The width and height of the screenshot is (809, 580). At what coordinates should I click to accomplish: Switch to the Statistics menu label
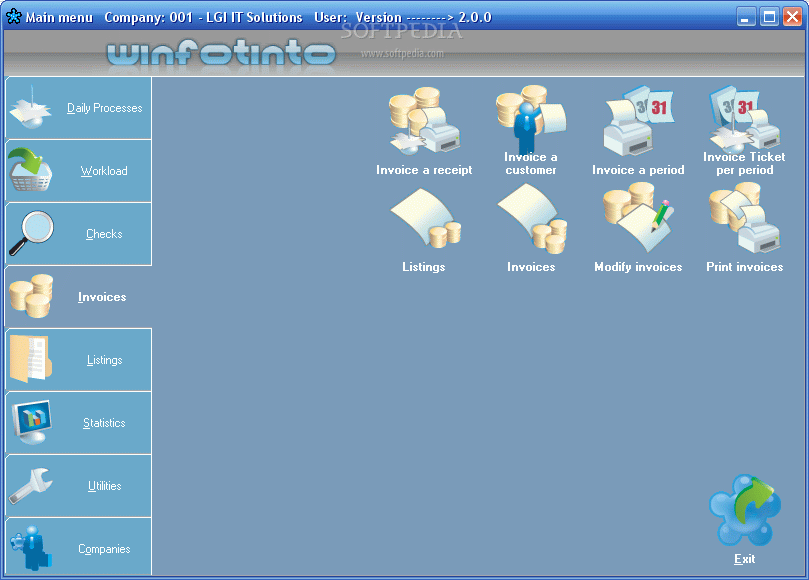pos(104,423)
